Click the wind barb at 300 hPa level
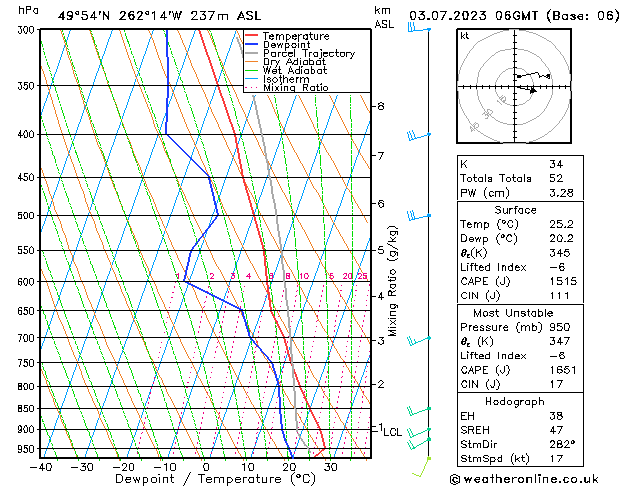The width and height of the screenshot is (629, 486). coord(419,28)
